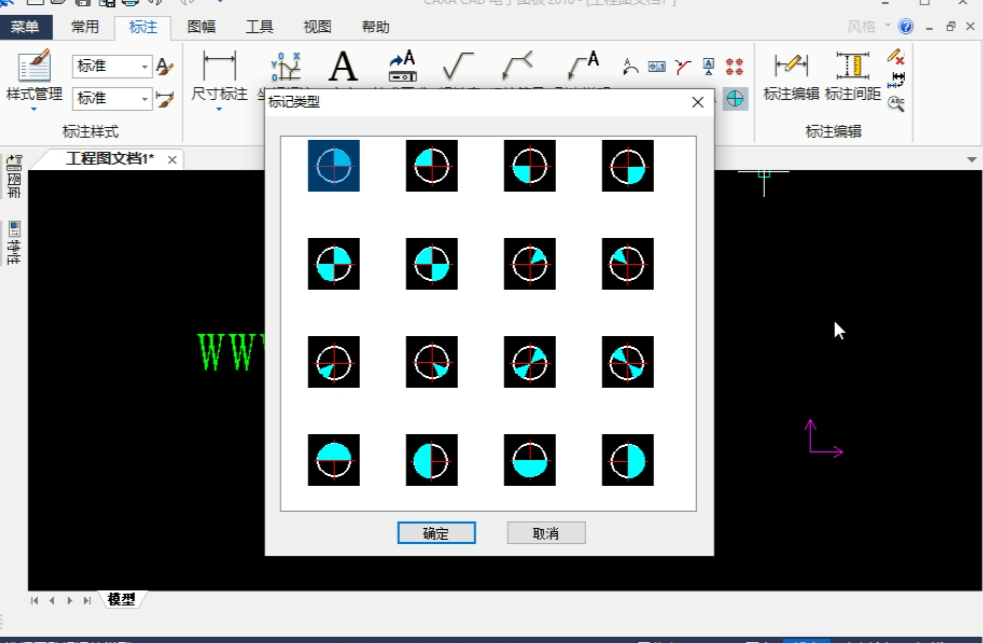Click the tolerance frame with arrow A icon
Image resolution: width=983 pixels, height=643 pixels.
click(x=402, y=66)
